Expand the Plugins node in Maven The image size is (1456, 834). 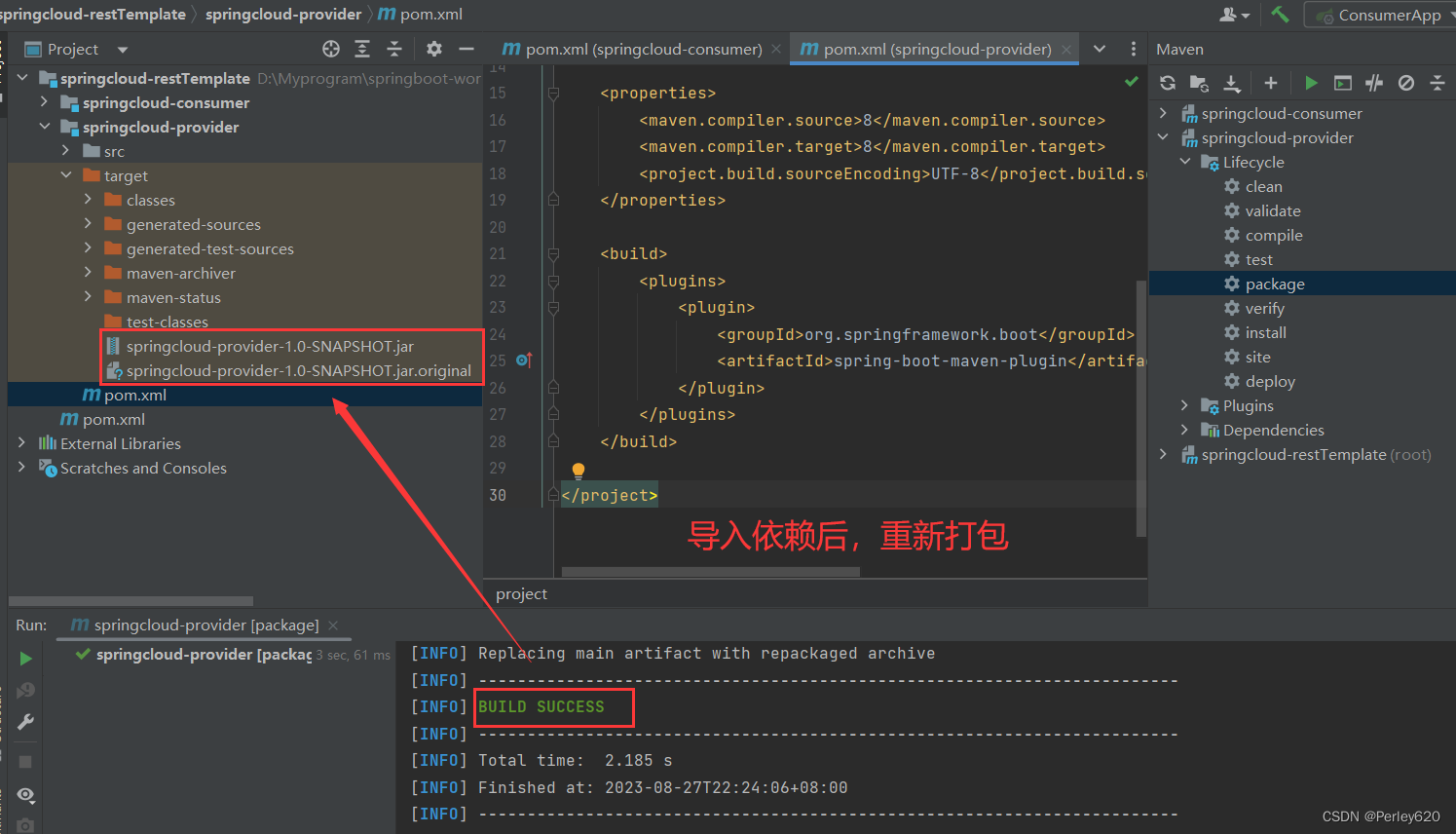point(1185,405)
